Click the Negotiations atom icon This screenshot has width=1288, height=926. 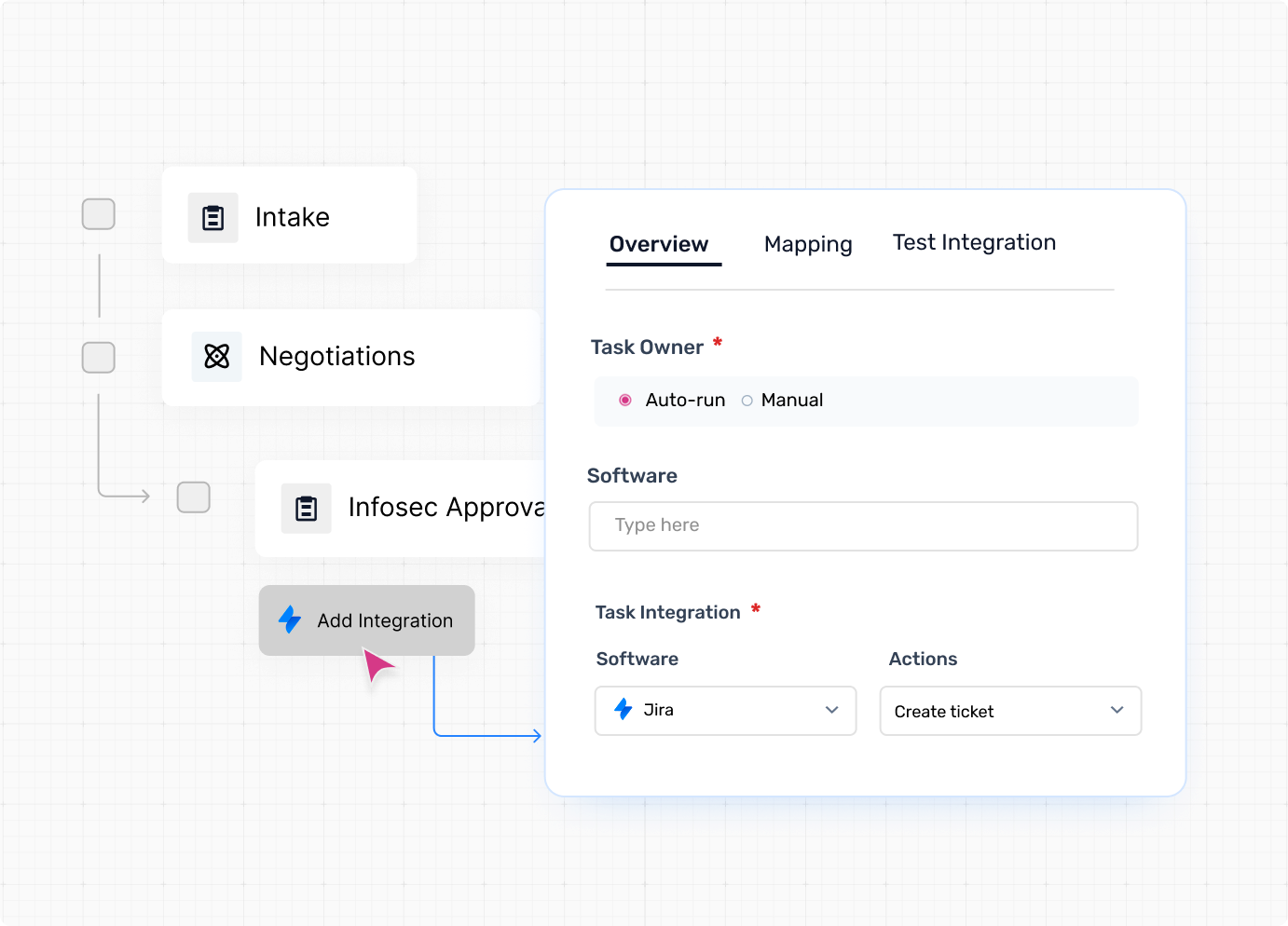tap(217, 357)
